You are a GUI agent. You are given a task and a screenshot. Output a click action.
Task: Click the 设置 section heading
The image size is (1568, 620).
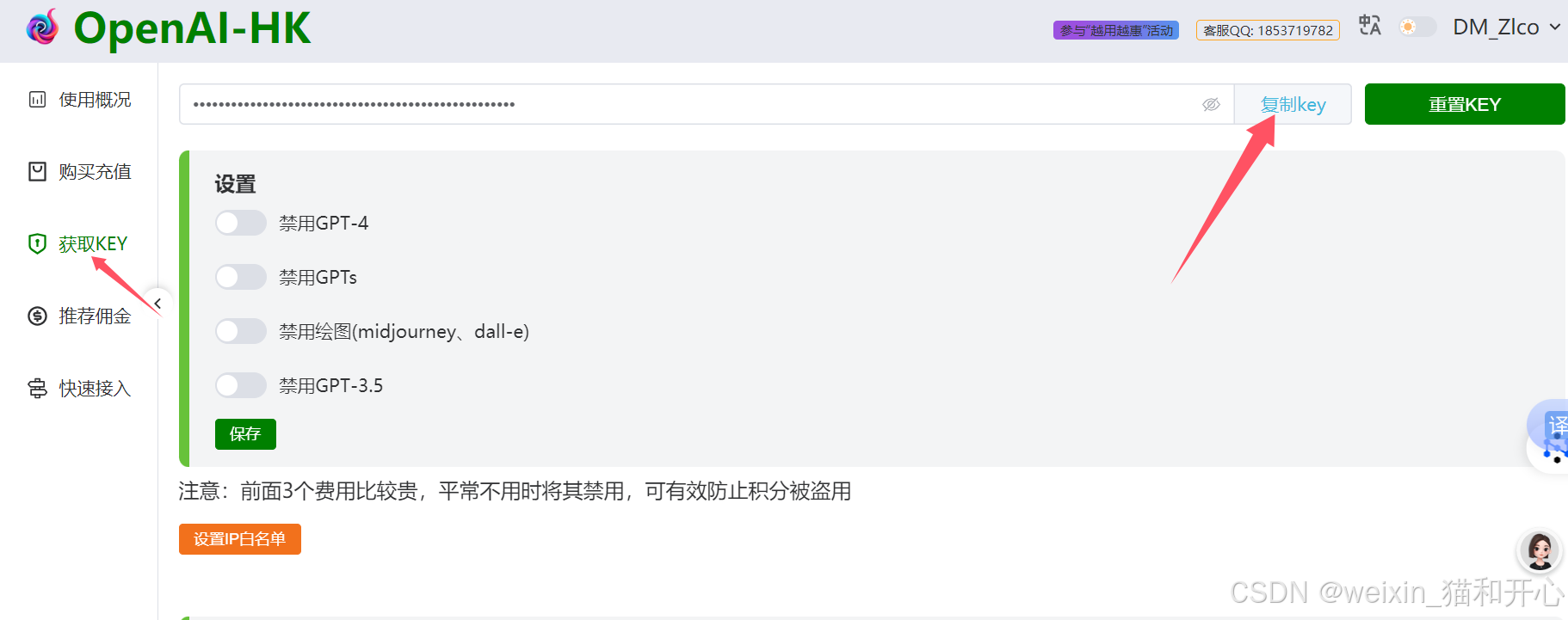pyautogui.click(x=235, y=184)
